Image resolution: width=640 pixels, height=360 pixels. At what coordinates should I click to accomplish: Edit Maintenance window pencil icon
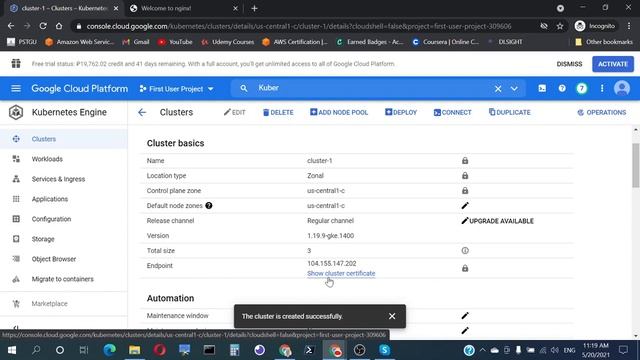(x=465, y=316)
